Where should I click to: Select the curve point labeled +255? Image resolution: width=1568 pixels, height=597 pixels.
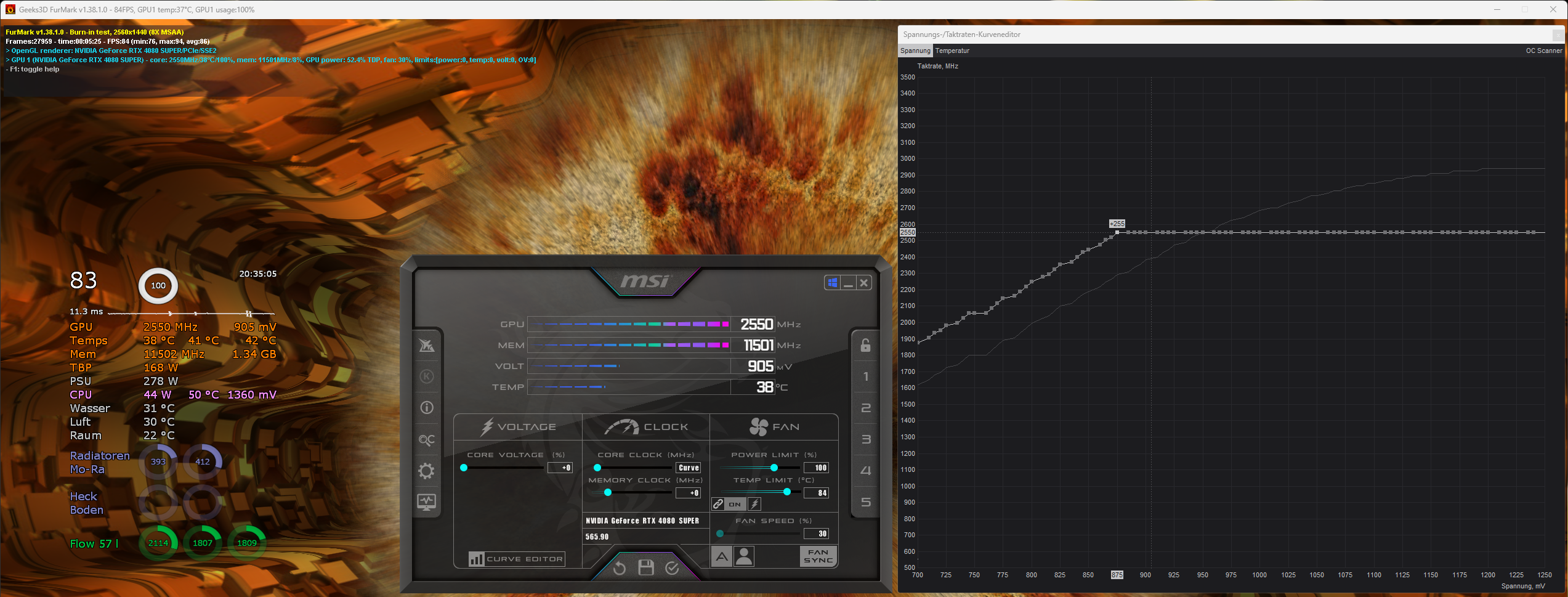(x=1117, y=232)
